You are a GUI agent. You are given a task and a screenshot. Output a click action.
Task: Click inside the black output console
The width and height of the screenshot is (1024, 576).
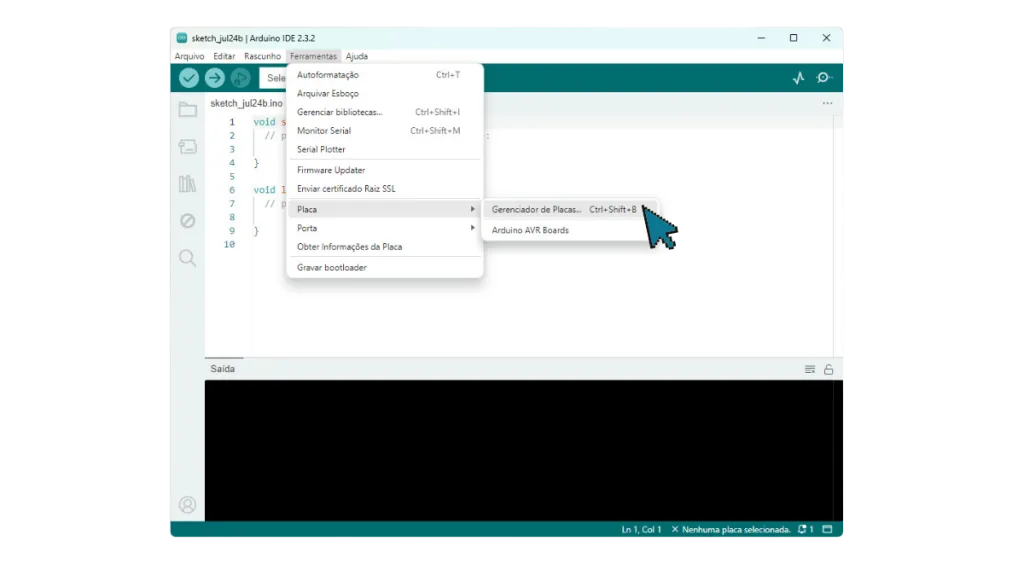tap(519, 451)
